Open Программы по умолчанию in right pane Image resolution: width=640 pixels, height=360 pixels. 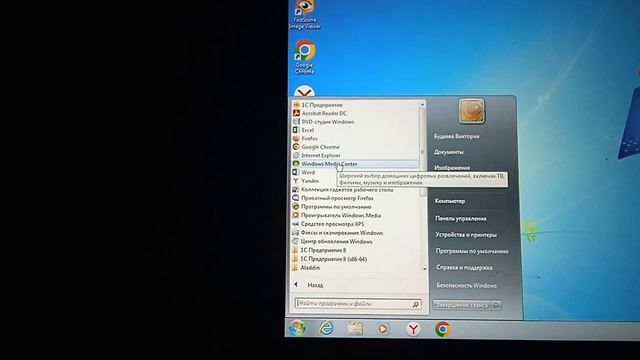(472, 251)
